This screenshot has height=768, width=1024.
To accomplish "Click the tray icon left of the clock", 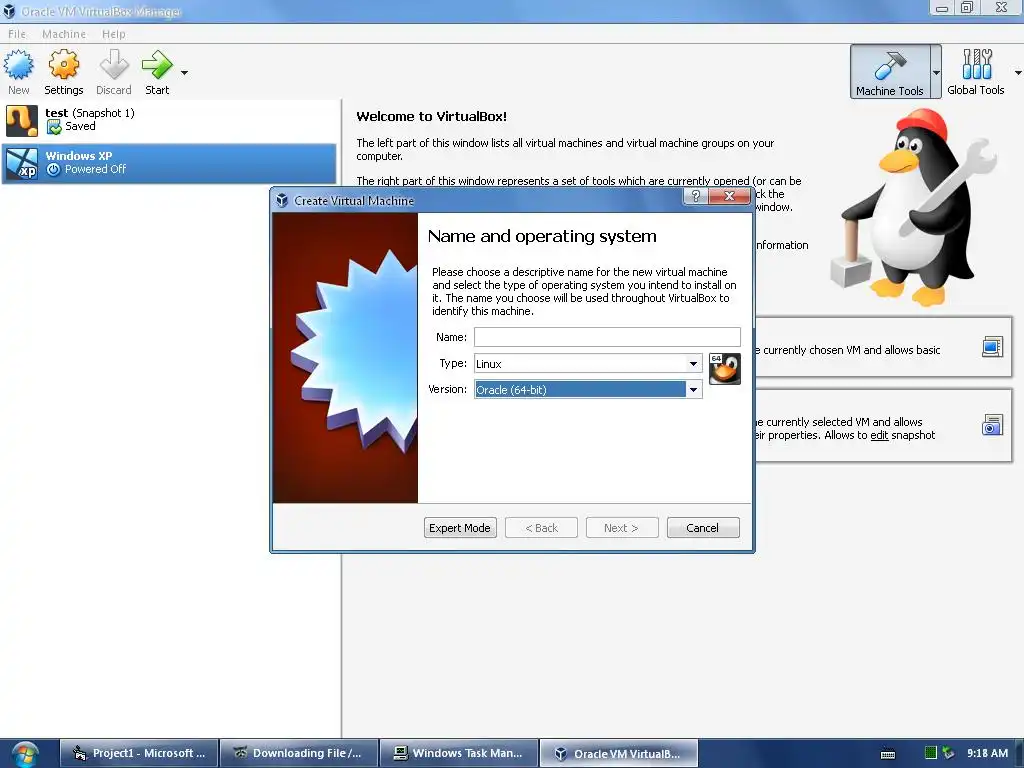I will click(948, 753).
